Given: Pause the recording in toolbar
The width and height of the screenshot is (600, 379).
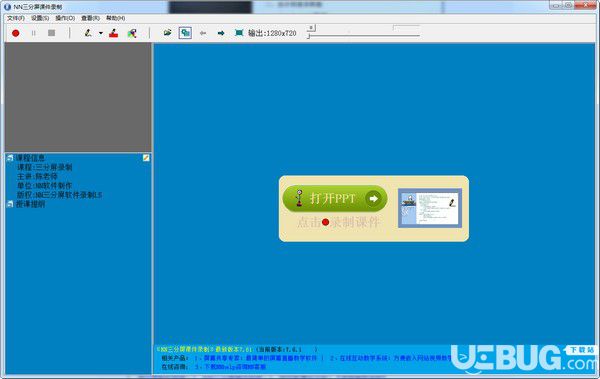Looking at the screenshot, I should (34, 33).
